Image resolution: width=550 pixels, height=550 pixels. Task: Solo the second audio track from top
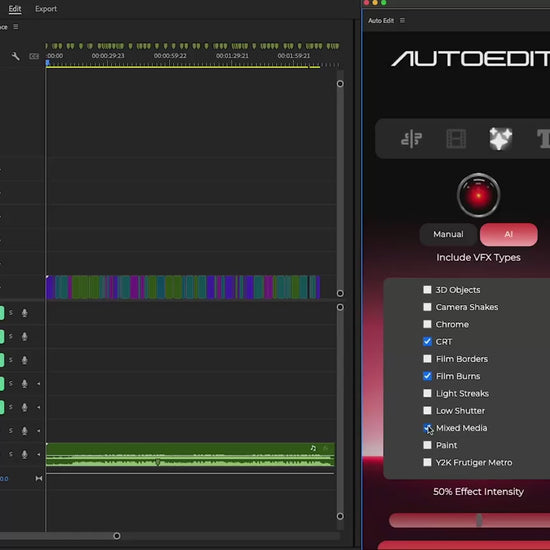(x=11, y=336)
